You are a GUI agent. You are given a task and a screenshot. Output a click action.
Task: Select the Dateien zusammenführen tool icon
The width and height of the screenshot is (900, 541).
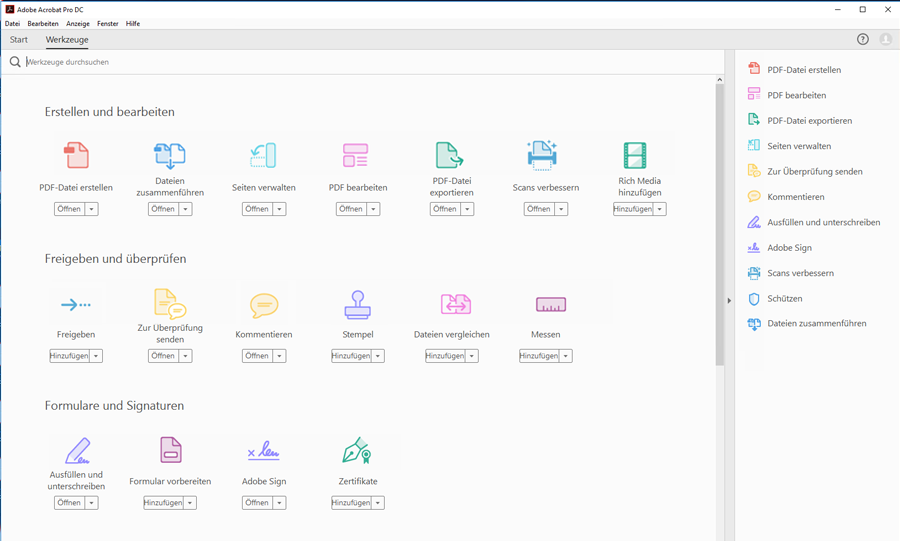point(170,155)
